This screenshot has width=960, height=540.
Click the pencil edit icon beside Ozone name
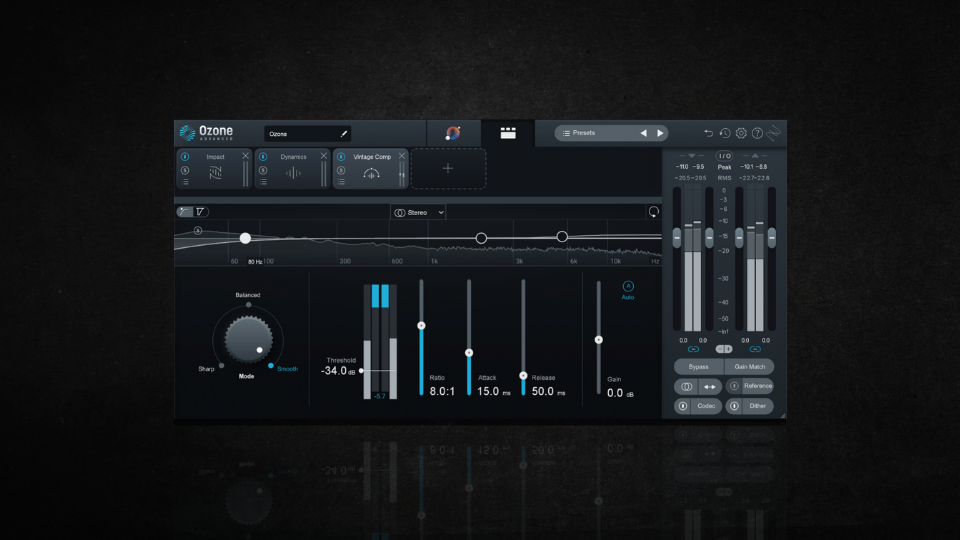point(343,133)
